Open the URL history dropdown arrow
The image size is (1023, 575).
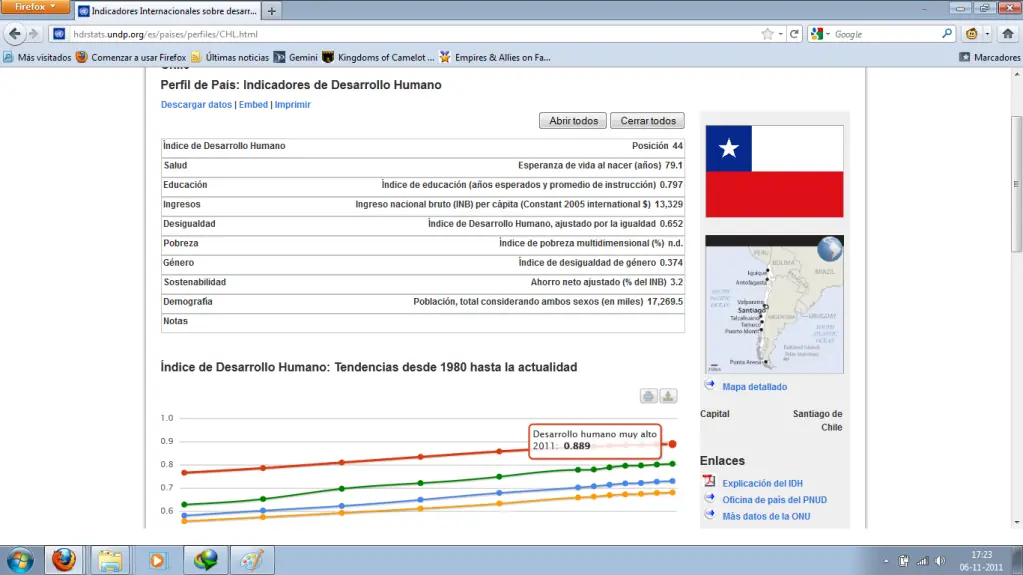click(780, 34)
